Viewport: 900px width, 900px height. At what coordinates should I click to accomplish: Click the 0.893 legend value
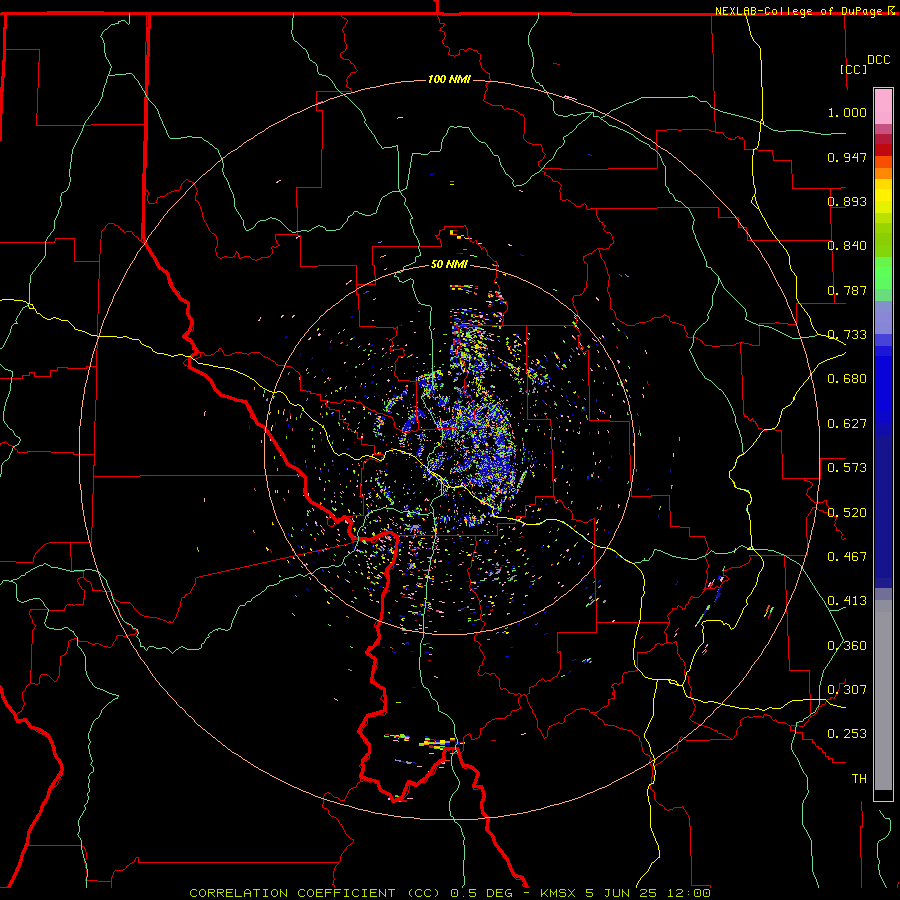pyautogui.click(x=847, y=201)
